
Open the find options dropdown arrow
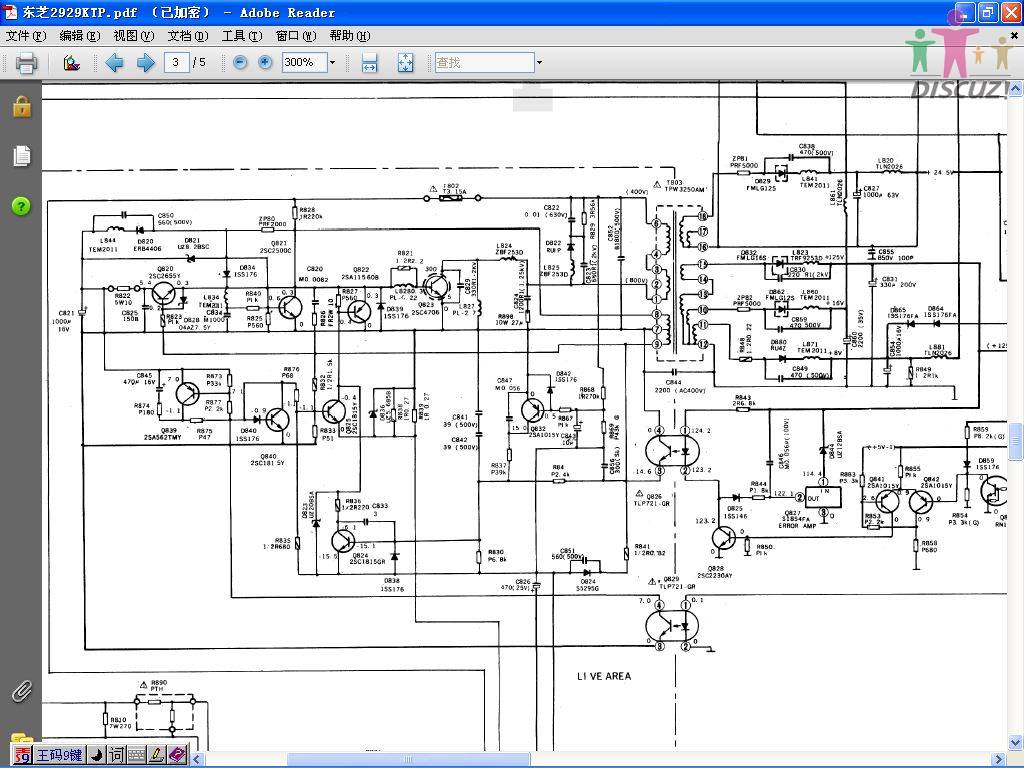pyautogui.click(x=539, y=63)
